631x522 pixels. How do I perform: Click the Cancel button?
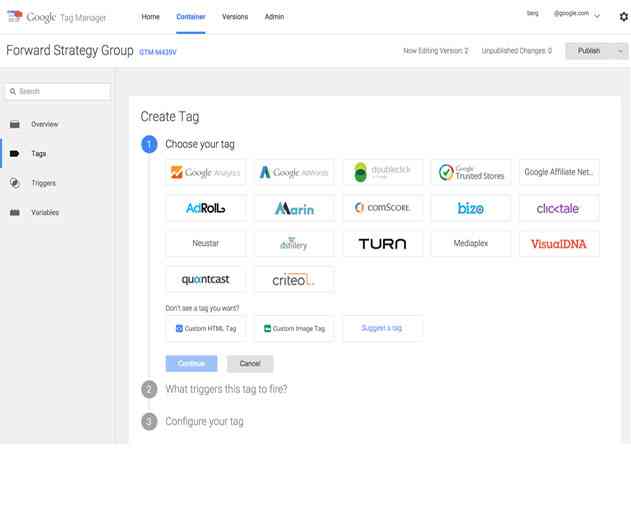250,363
